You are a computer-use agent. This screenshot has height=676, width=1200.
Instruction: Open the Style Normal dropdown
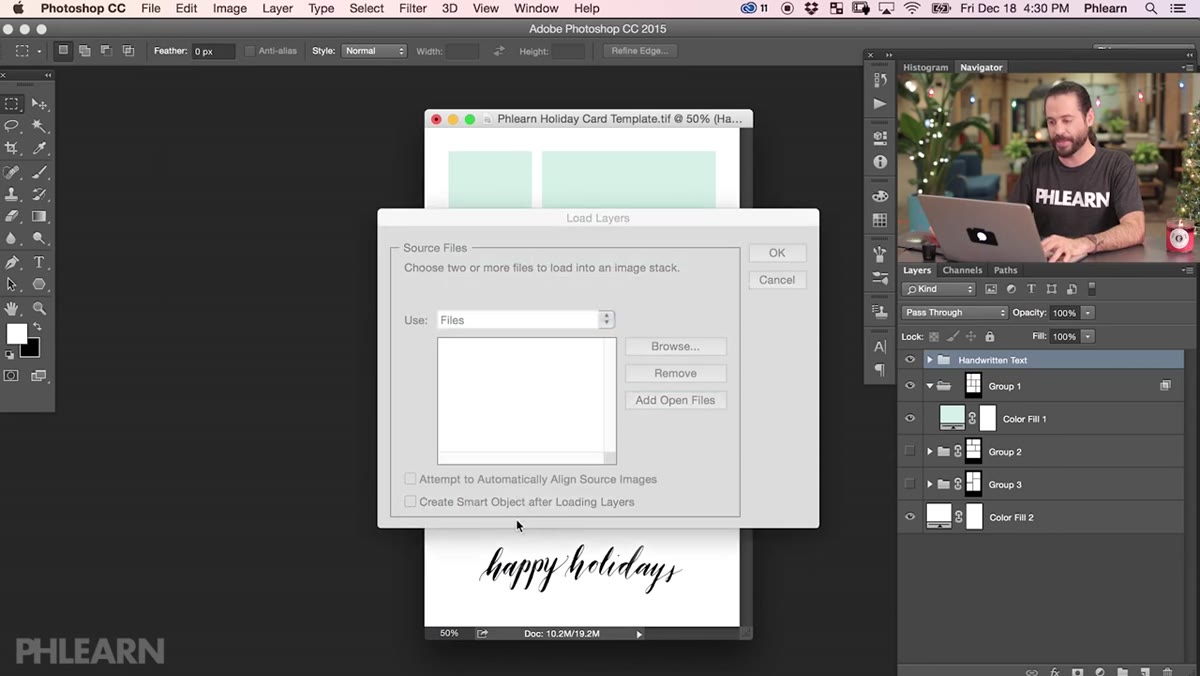[x=374, y=50]
